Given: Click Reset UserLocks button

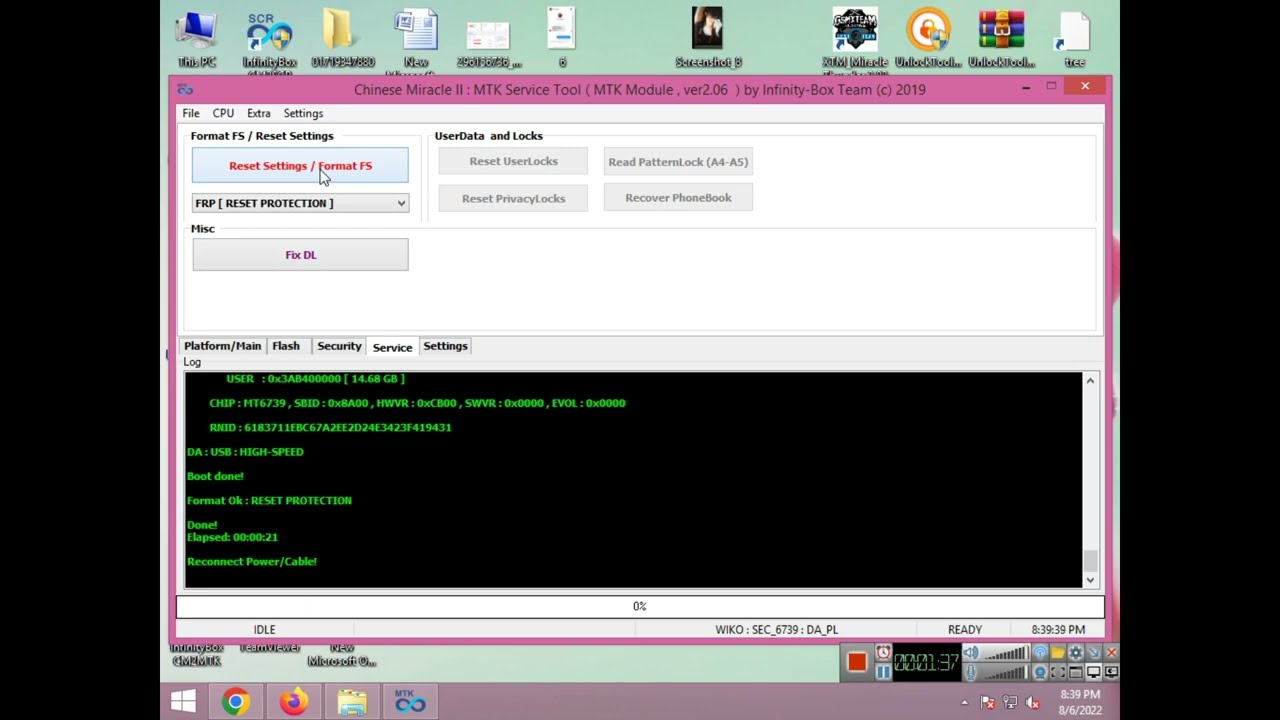Looking at the screenshot, I should (x=513, y=161).
